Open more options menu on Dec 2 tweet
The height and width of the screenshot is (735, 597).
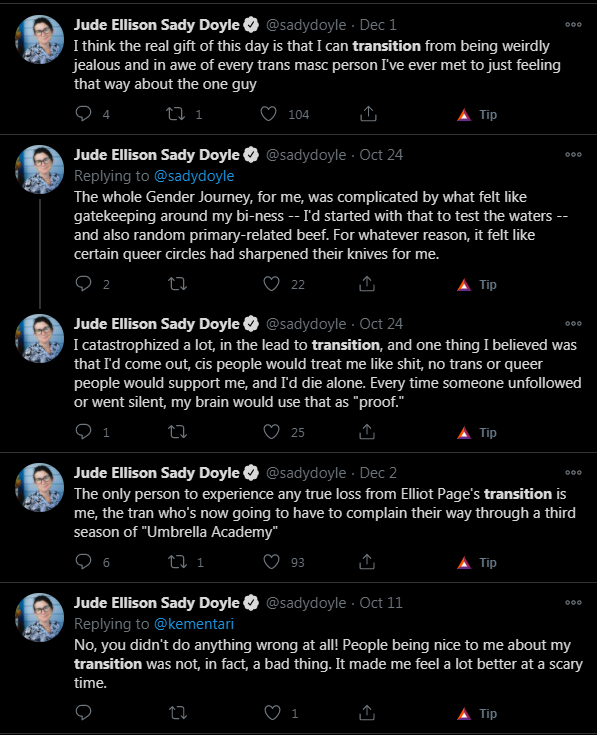tap(573, 472)
